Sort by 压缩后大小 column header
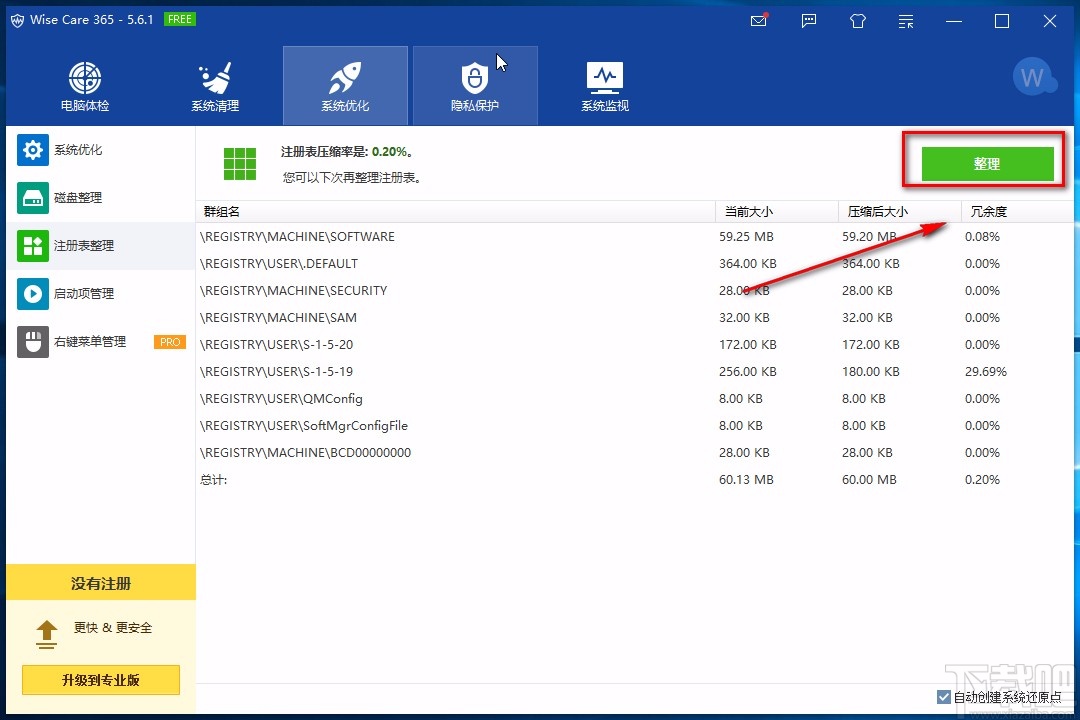Viewport: 1080px width, 720px height. 900,212
